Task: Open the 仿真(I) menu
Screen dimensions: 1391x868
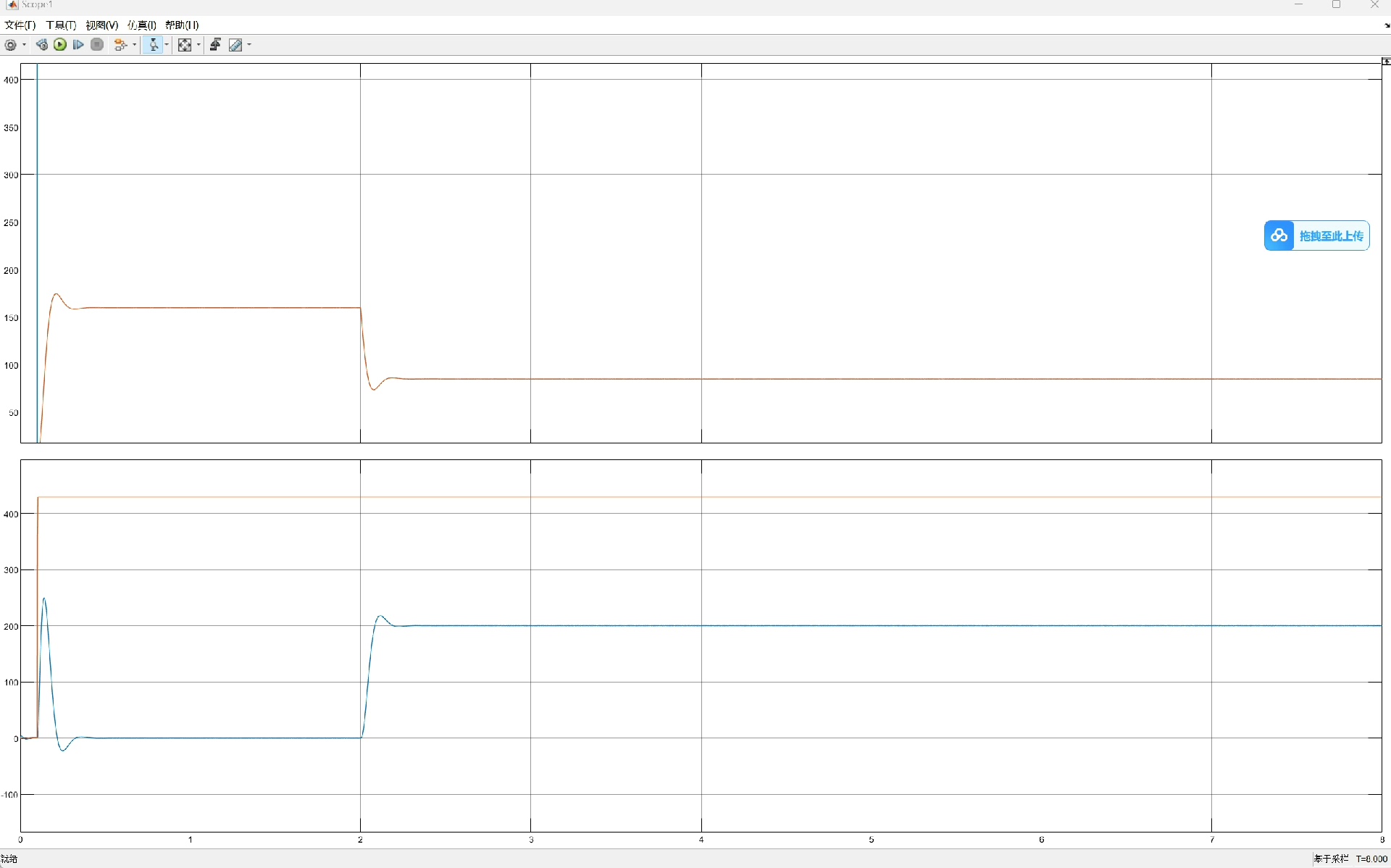Action: point(142,25)
